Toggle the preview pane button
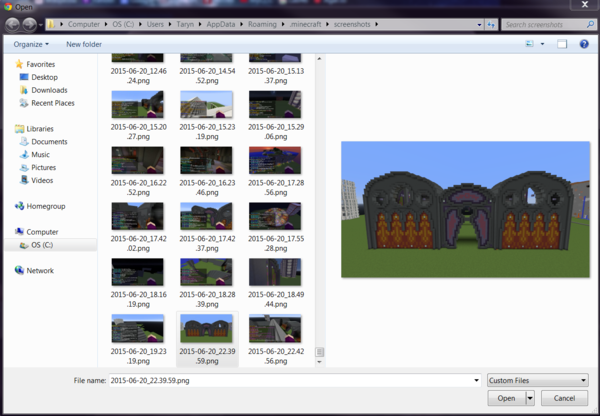The width and height of the screenshot is (600, 416). (562, 44)
